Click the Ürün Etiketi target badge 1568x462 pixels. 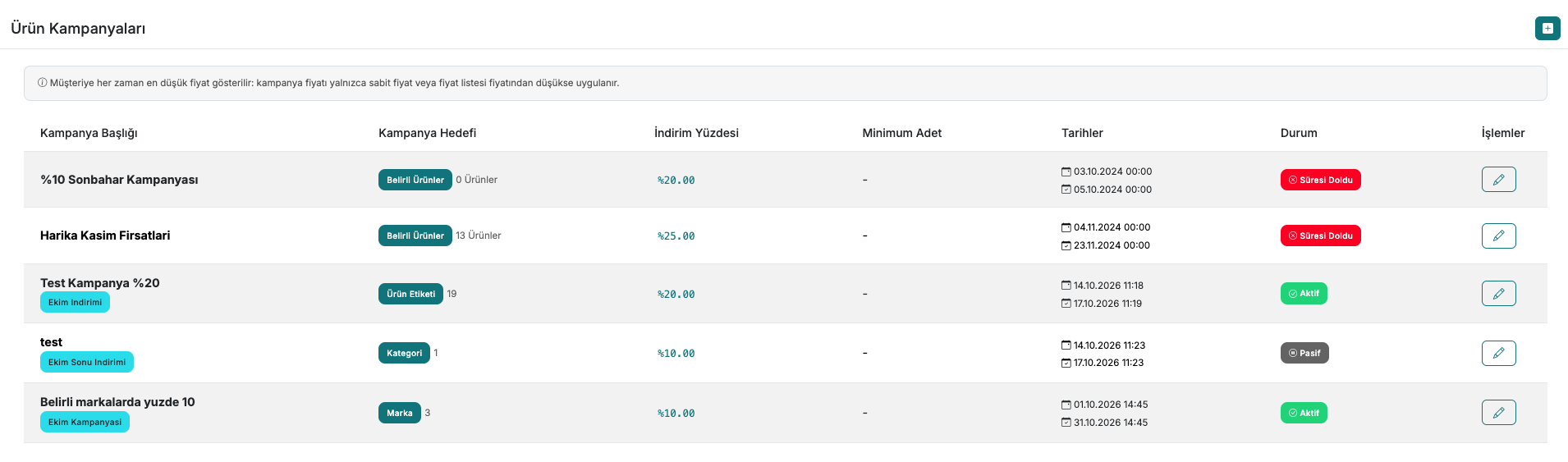pos(410,294)
